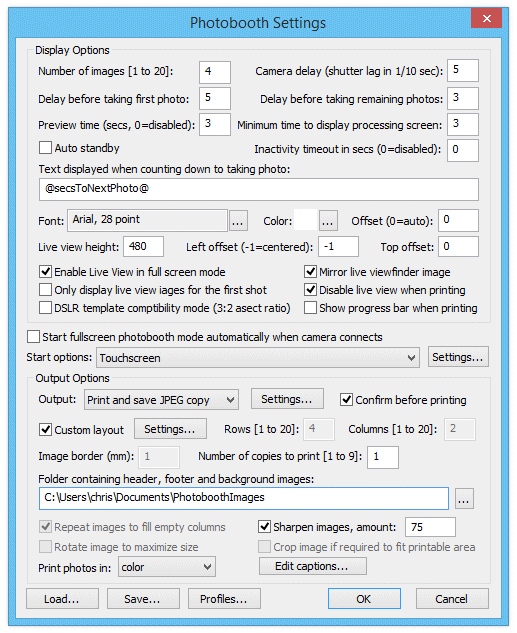Screen dimensions: 517x633
Task: Close the Photobooth Settings dialog
Action: [486, 18]
